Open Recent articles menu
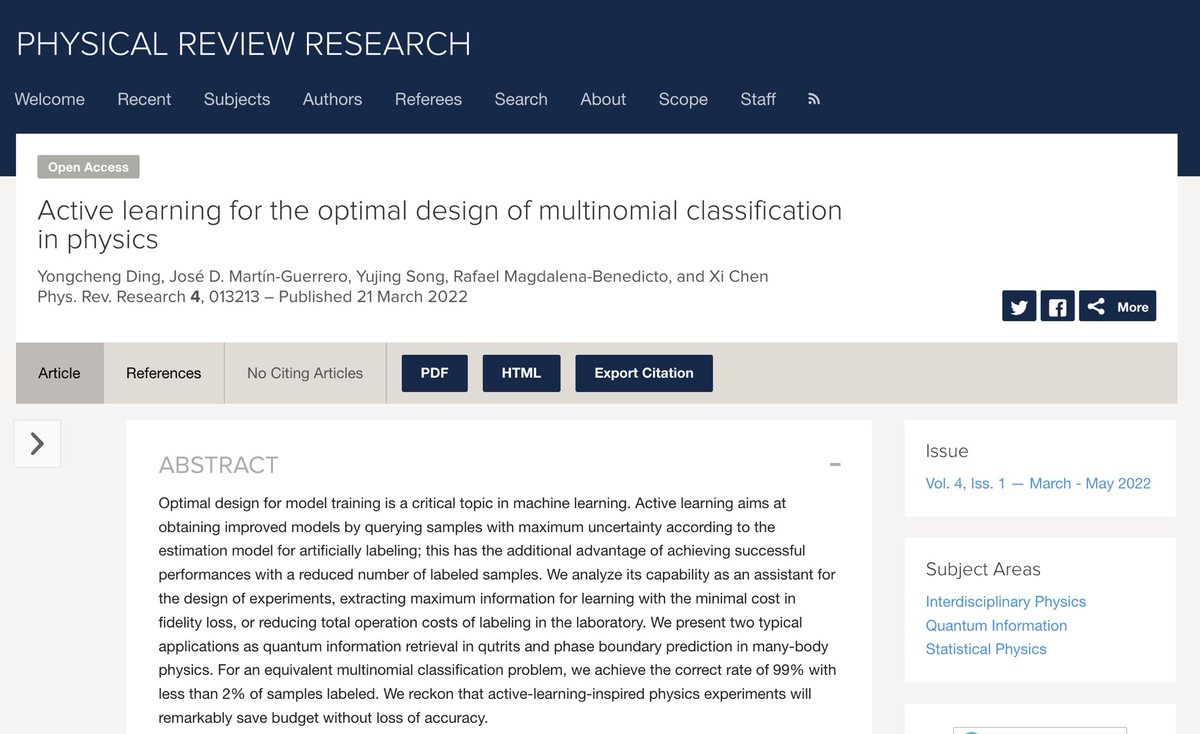The image size is (1200, 734). pyautogui.click(x=144, y=99)
